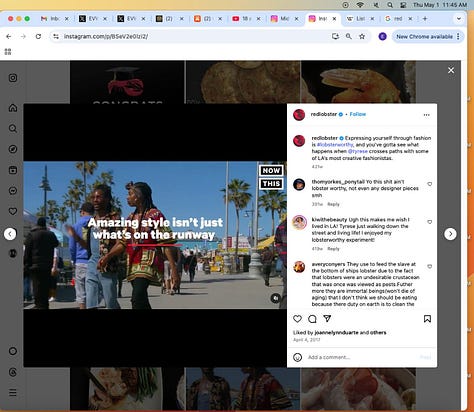
Task: Follow redlobster account
Action: [x=358, y=114]
